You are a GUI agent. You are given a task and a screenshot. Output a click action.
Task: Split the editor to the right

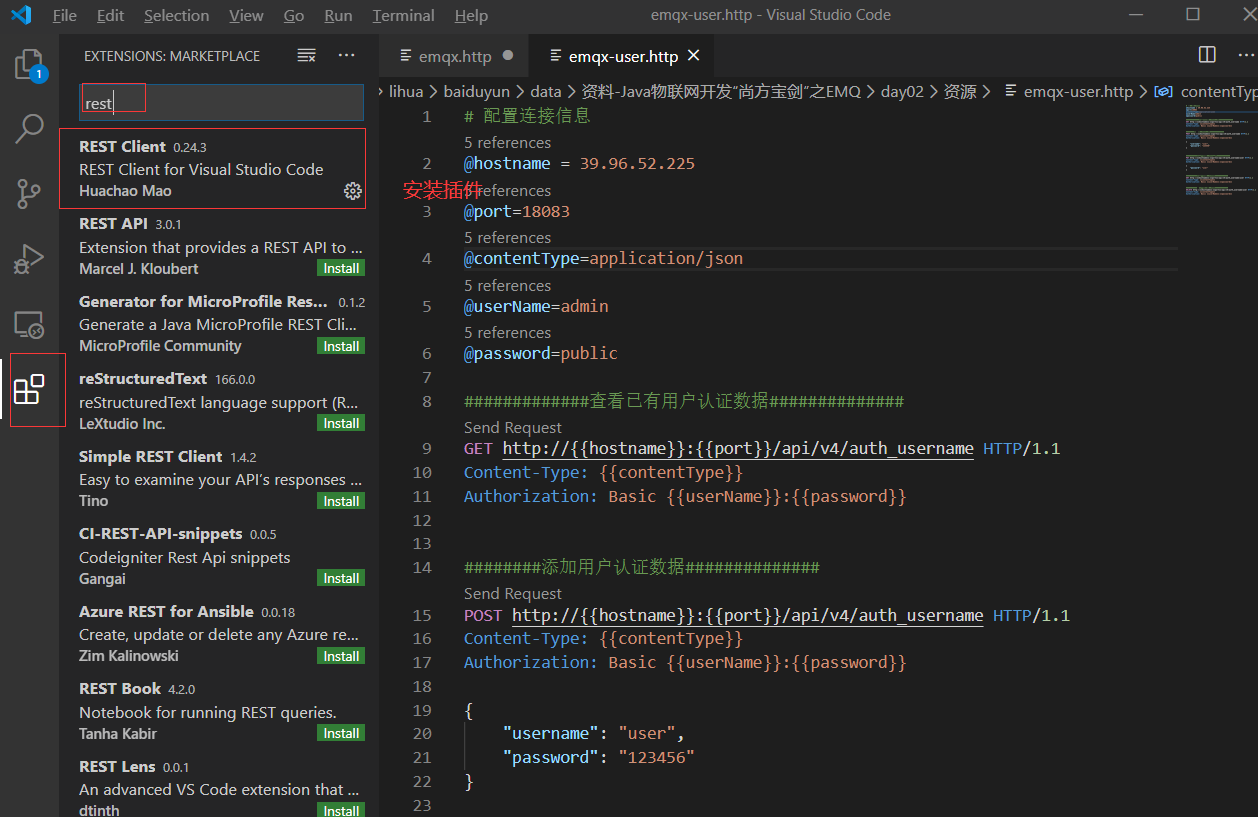point(1207,55)
